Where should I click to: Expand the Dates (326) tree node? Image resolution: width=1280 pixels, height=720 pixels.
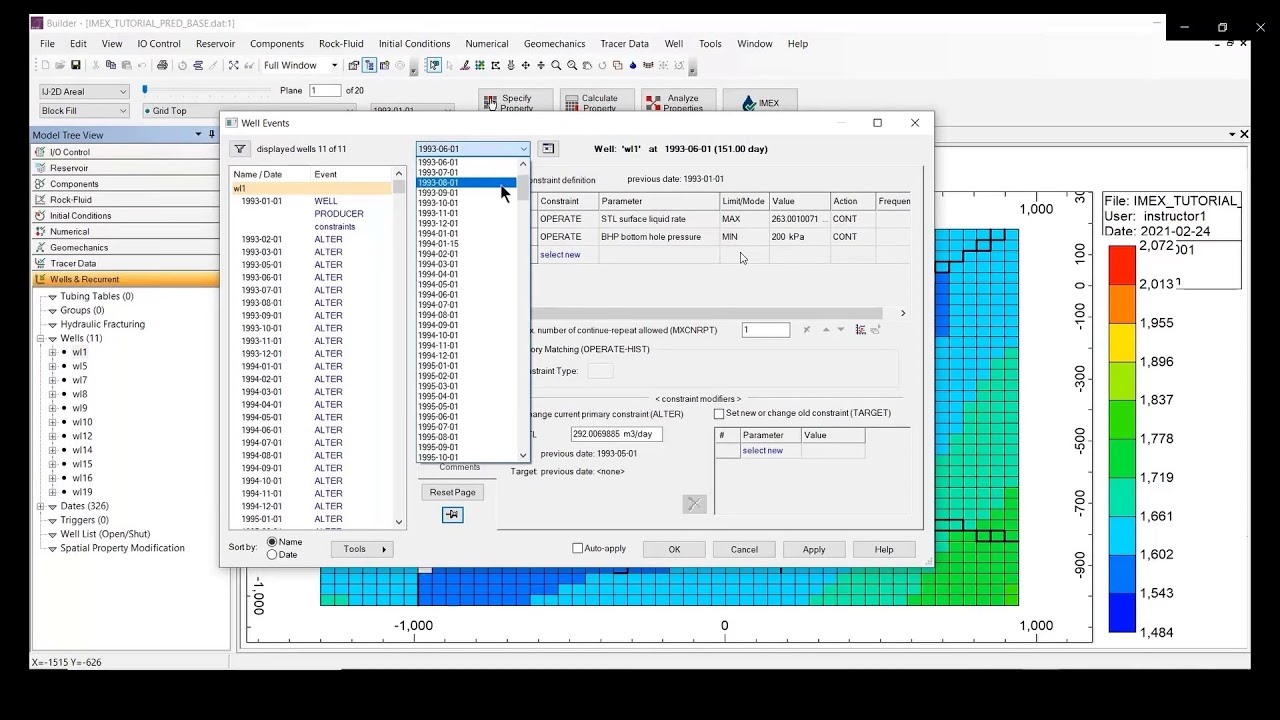pyautogui.click(x=41, y=506)
